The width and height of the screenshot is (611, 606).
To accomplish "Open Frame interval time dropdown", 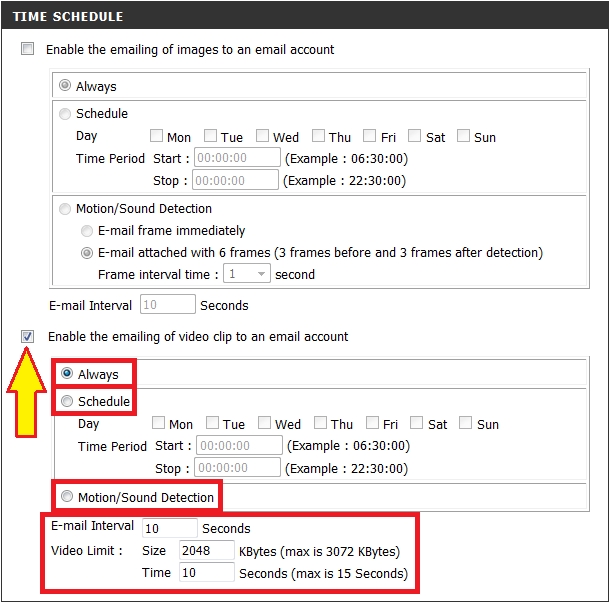I will tap(247, 274).
